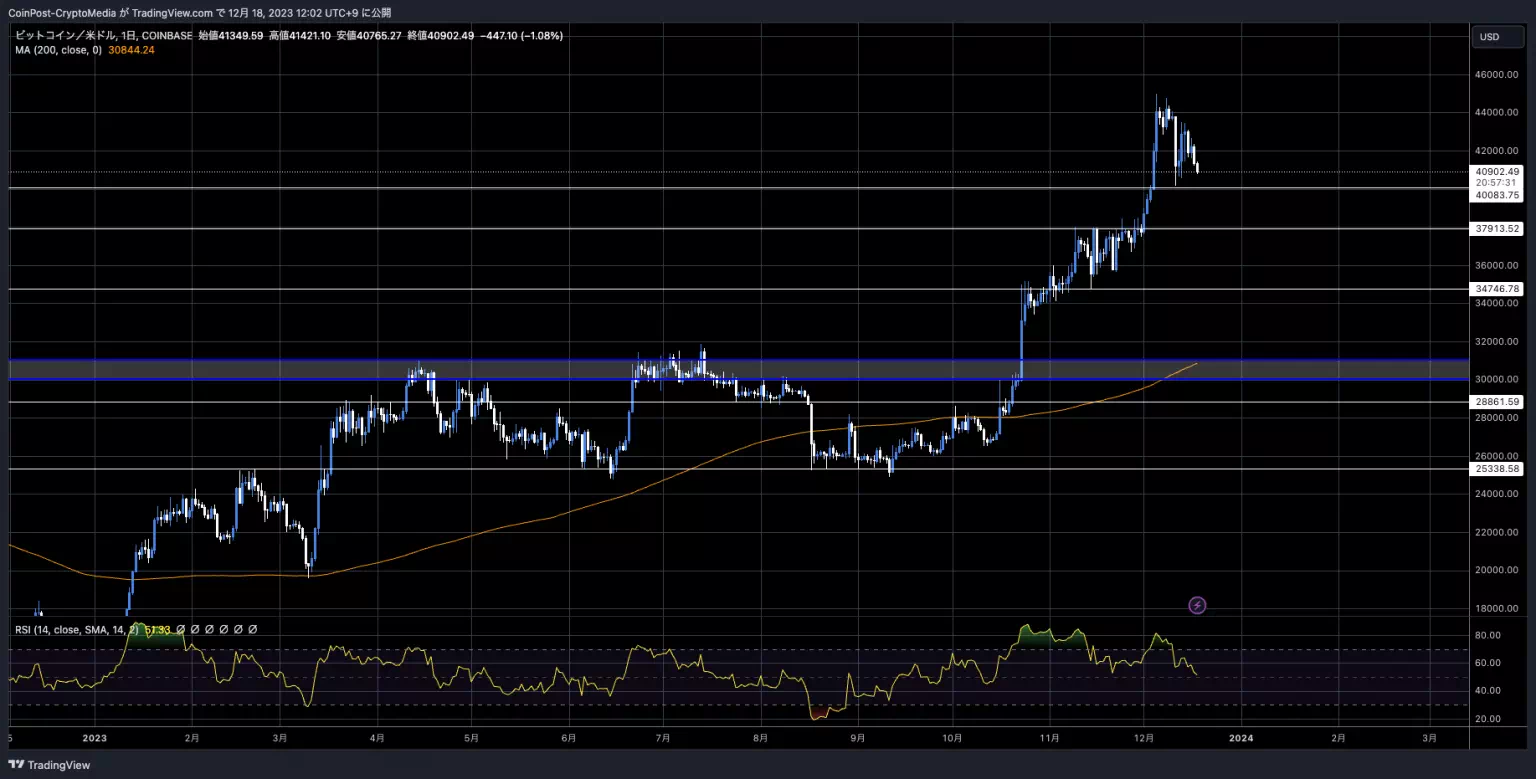
Task: Select the MA (200, close, 0) indicator label
Action: pos(58,49)
